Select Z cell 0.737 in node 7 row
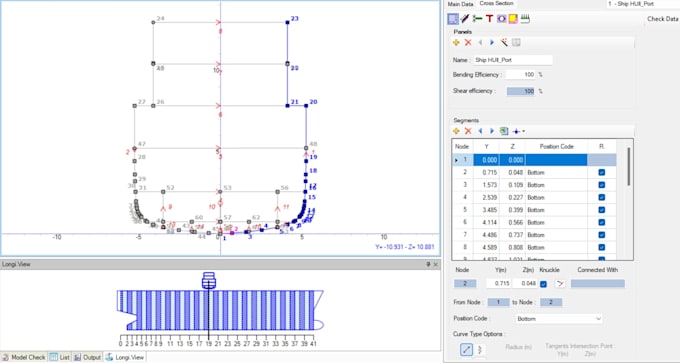Image resolution: width=680 pixels, height=363 pixels. pos(512,235)
